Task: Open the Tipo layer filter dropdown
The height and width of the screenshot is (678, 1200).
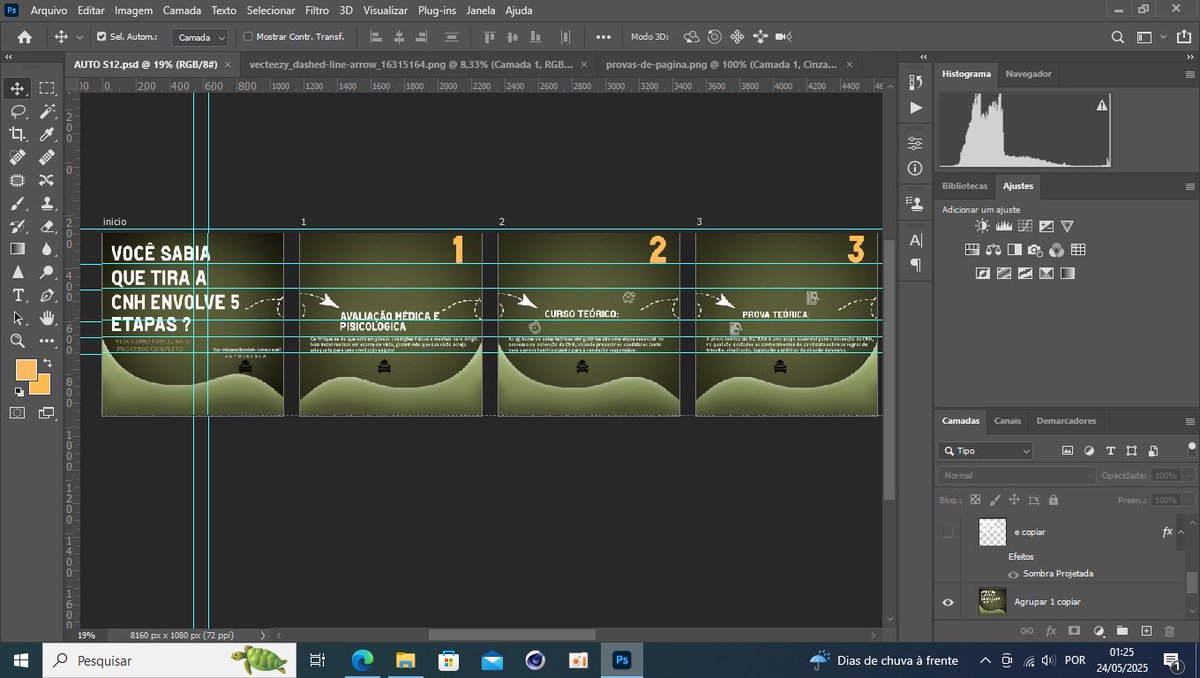Action: (986, 451)
